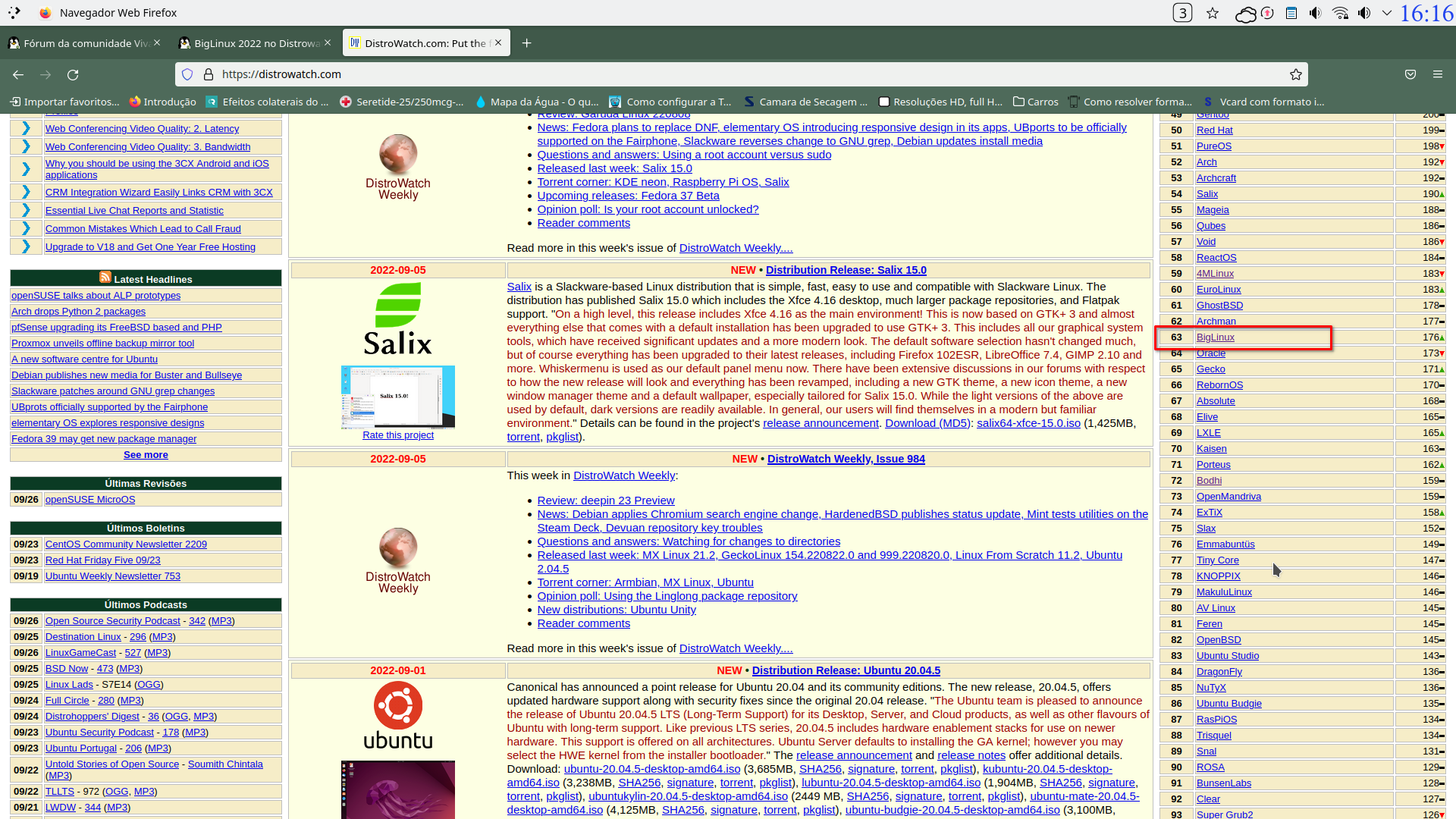Go back to the previous page
Image resolution: width=1456 pixels, height=819 pixels.
(x=18, y=74)
